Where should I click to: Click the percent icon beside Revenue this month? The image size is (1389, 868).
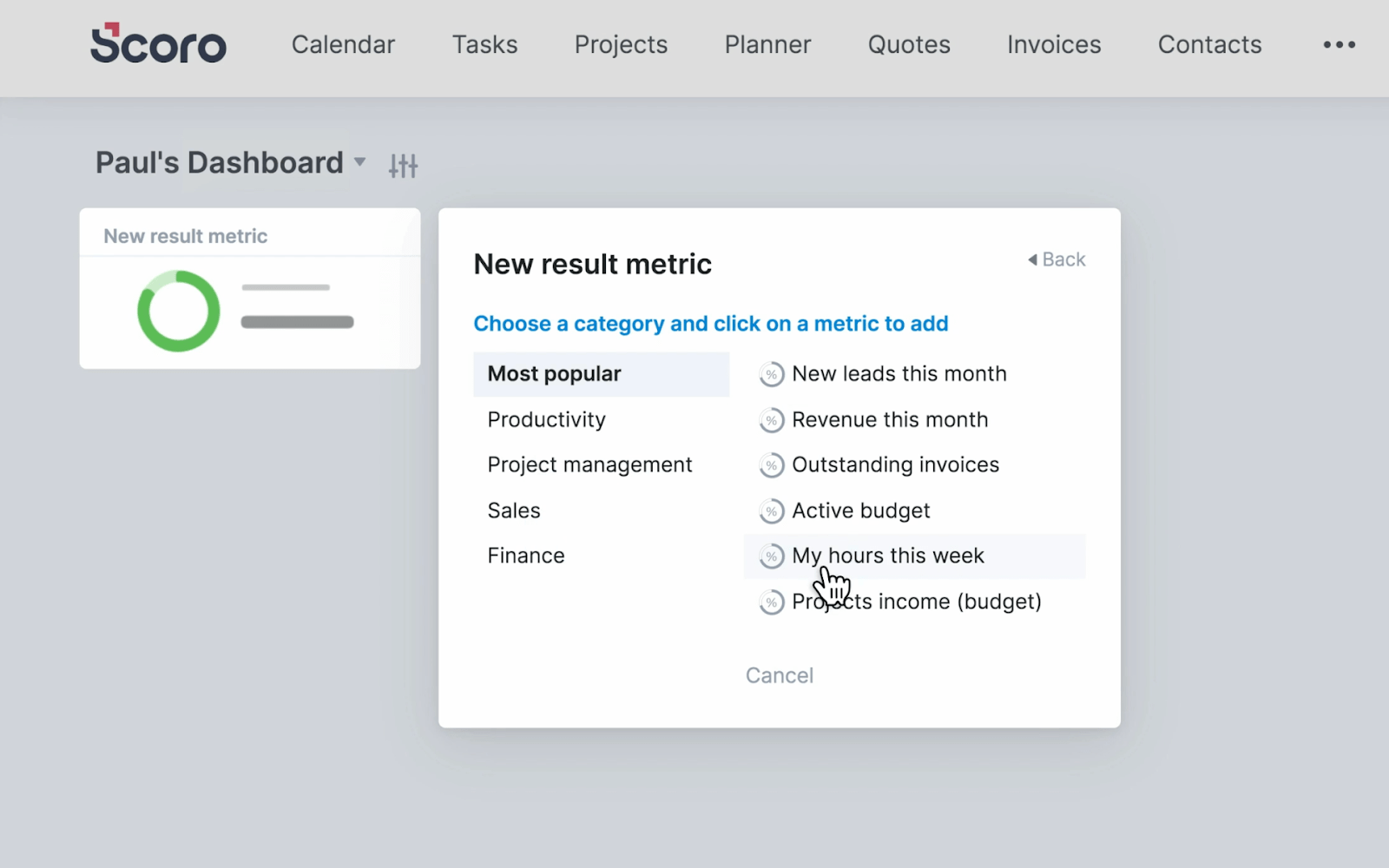(x=771, y=420)
